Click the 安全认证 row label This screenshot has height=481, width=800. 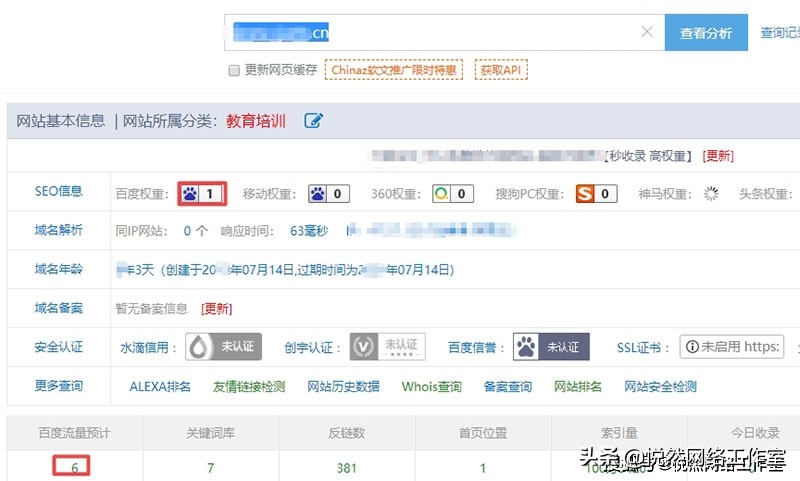[58, 347]
